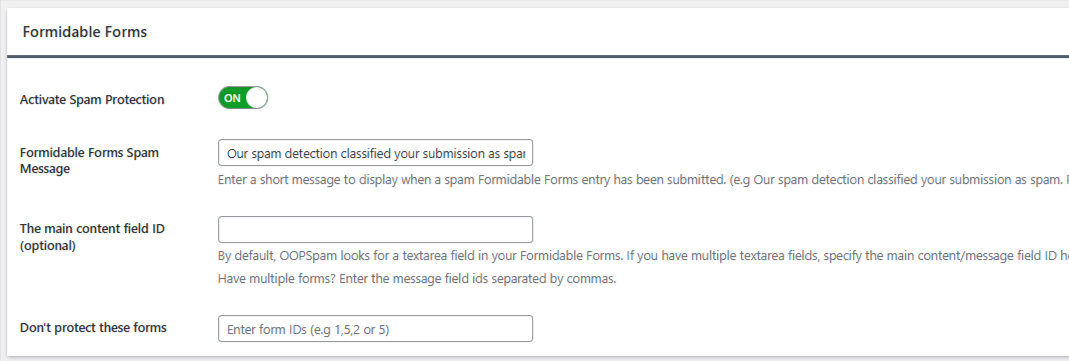Click the Don't protect these forms label
The width and height of the screenshot is (1069, 361).
coord(93,328)
